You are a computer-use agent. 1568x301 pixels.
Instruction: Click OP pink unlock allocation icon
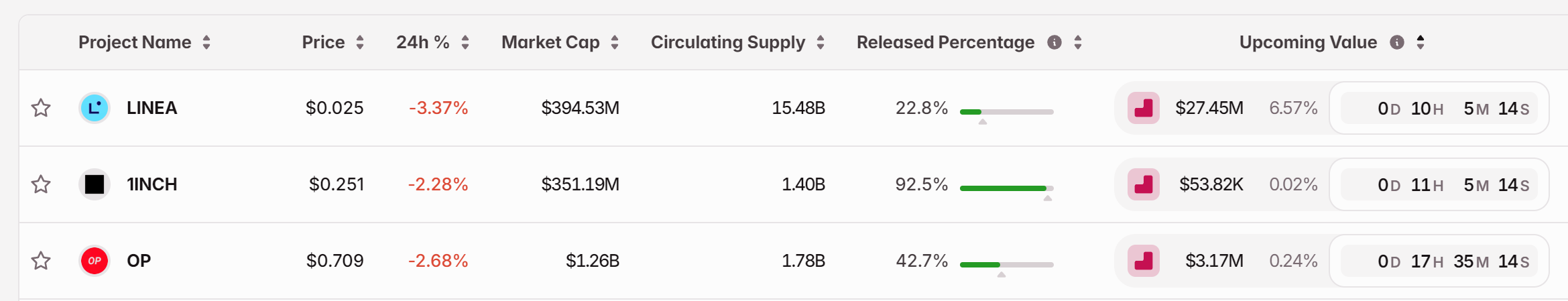1144,261
